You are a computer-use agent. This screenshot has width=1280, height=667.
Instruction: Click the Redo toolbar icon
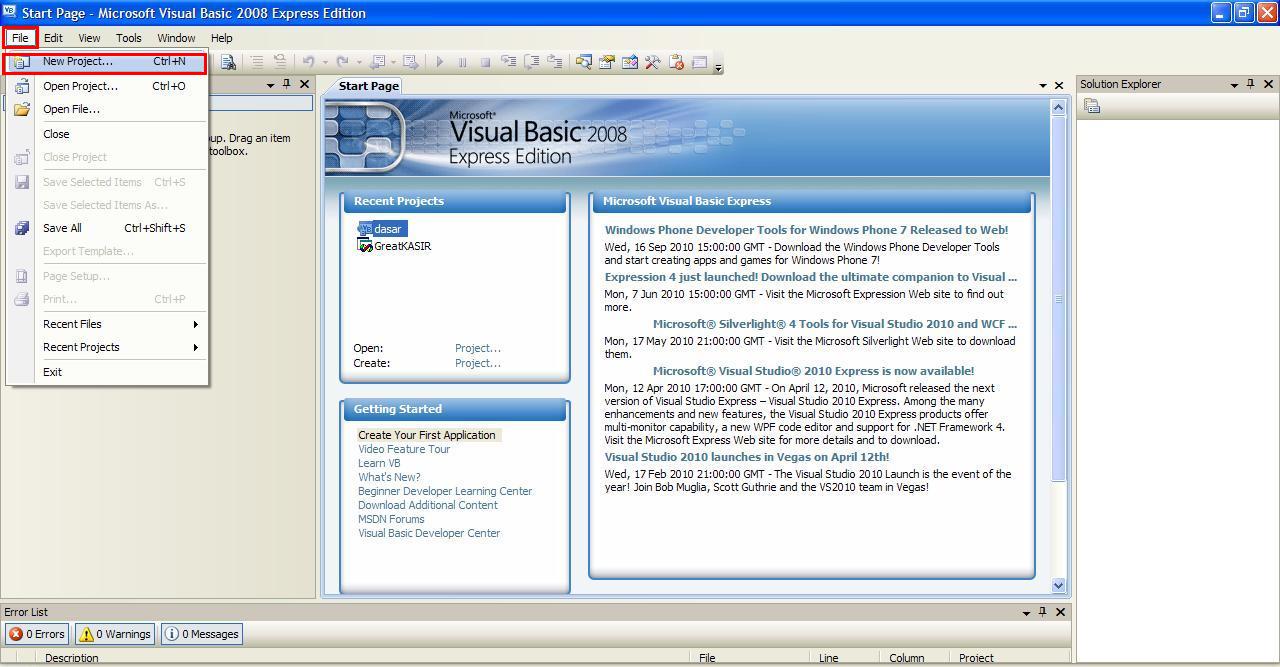click(x=342, y=62)
